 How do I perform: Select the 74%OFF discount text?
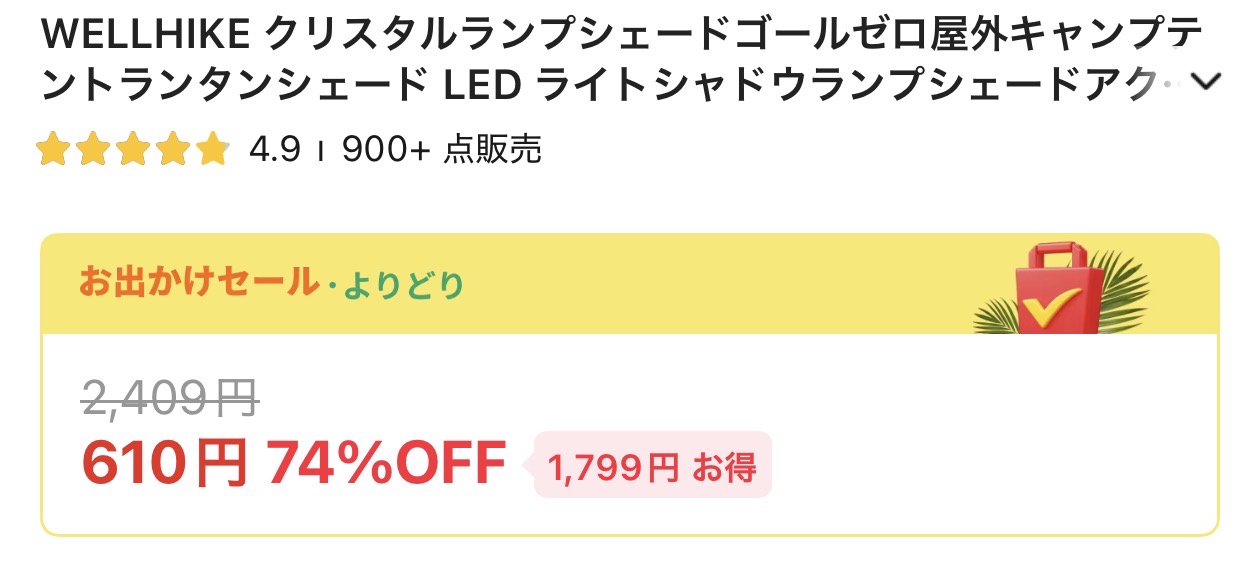(x=386, y=464)
